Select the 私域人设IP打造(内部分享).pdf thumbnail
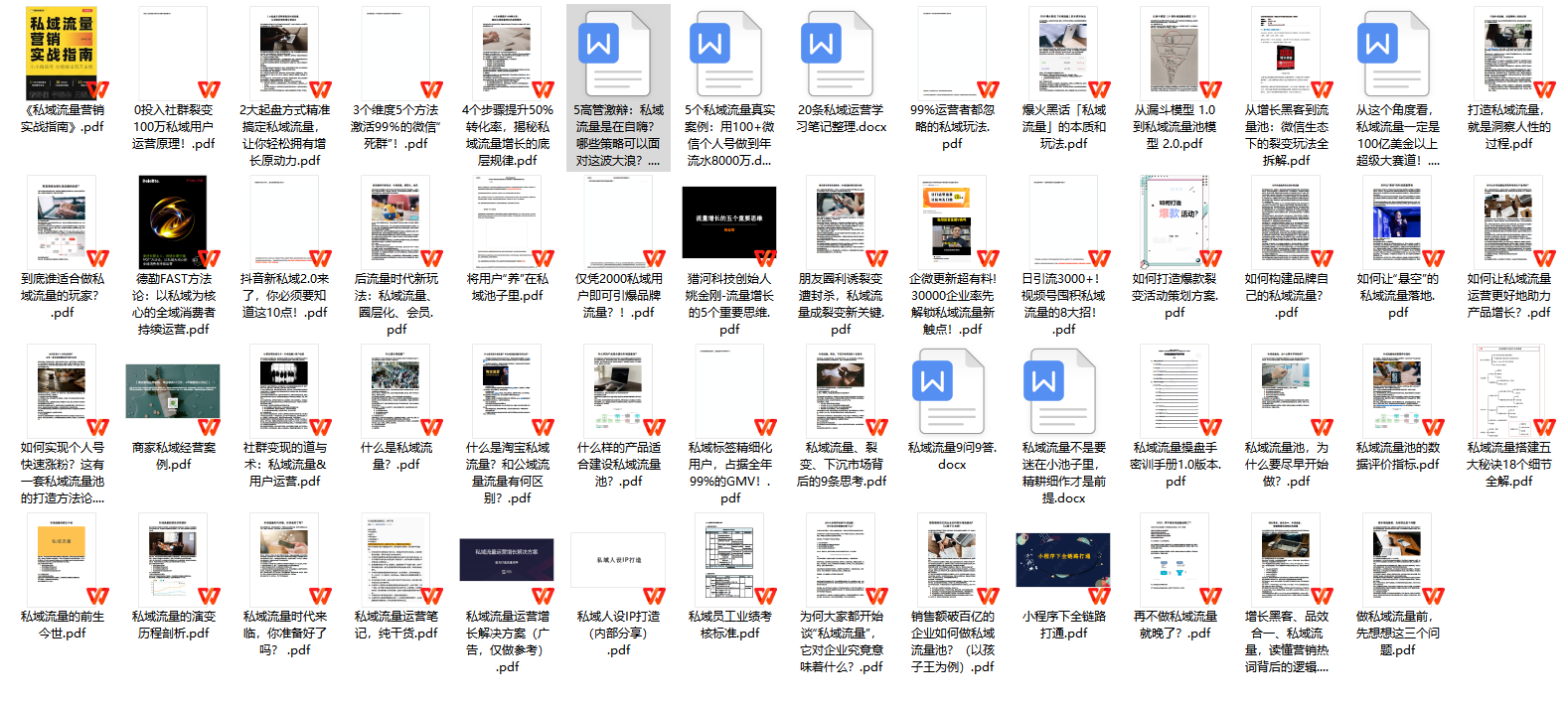Screen dimensions: 1568x707 click(x=618, y=560)
